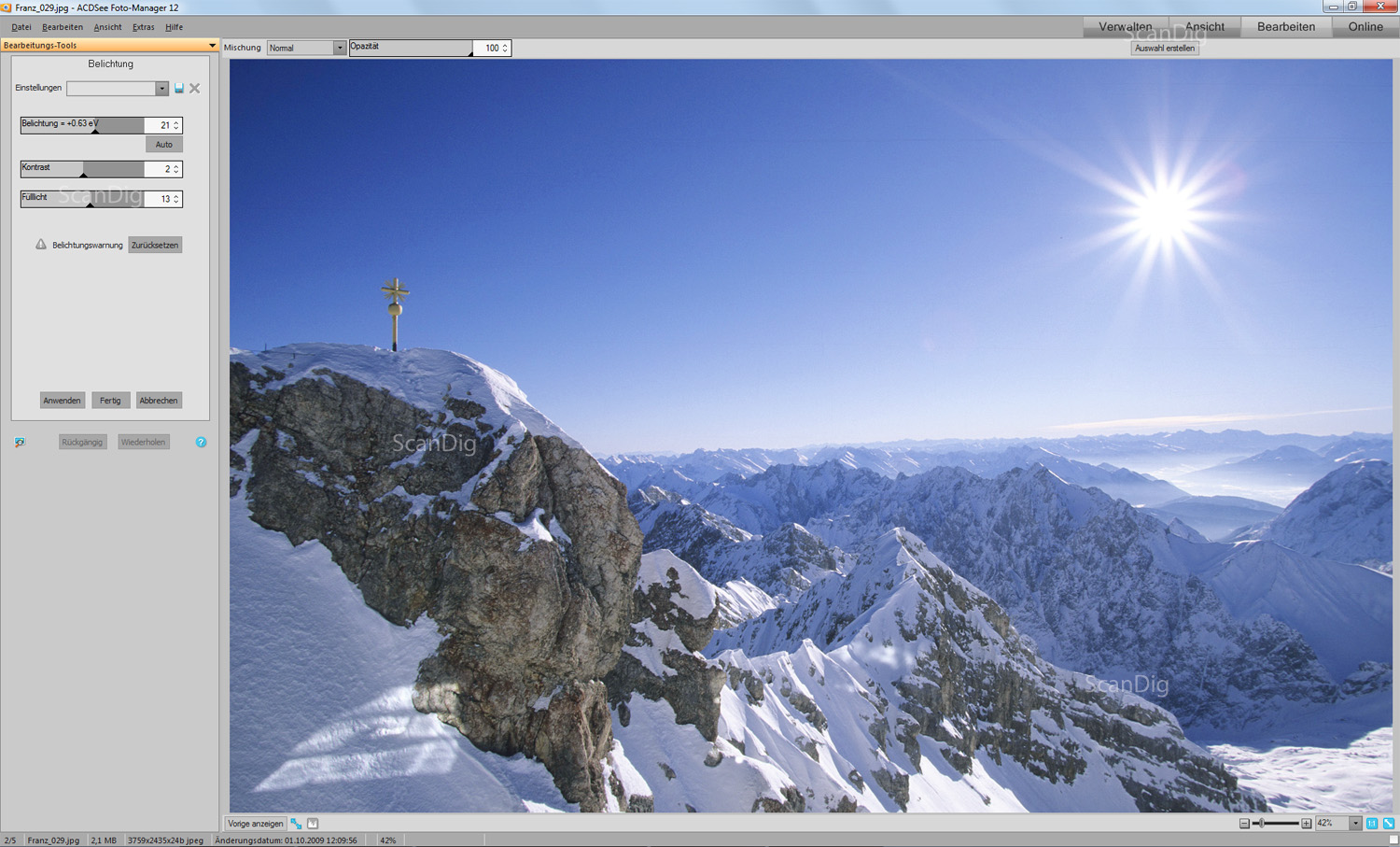Click the 1:1 actual size icon

tap(1372, 824)
